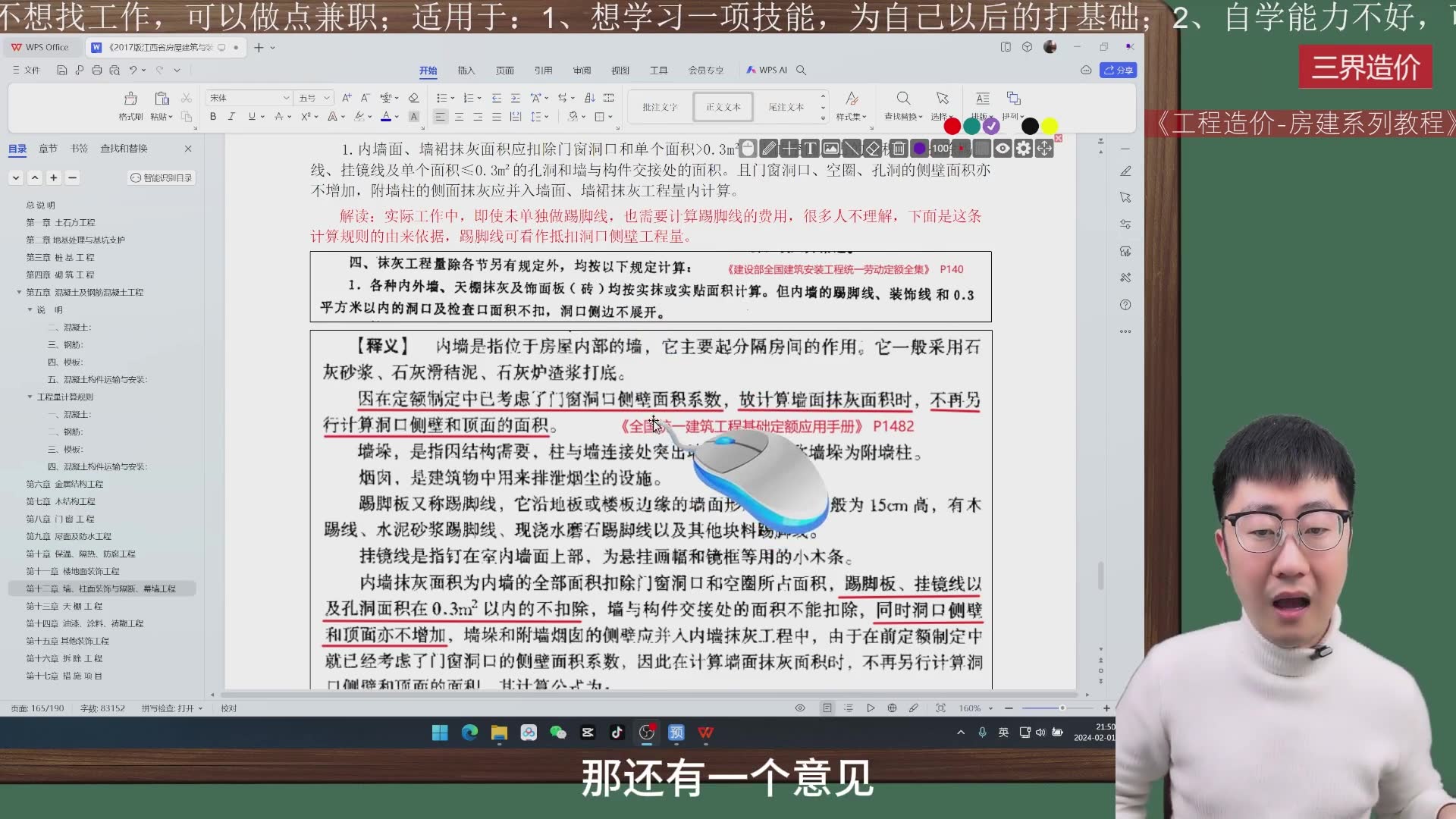The image size is (1456, 819).
Task: Open the annotation toolbar settings gear
Action: [1024, 149]
